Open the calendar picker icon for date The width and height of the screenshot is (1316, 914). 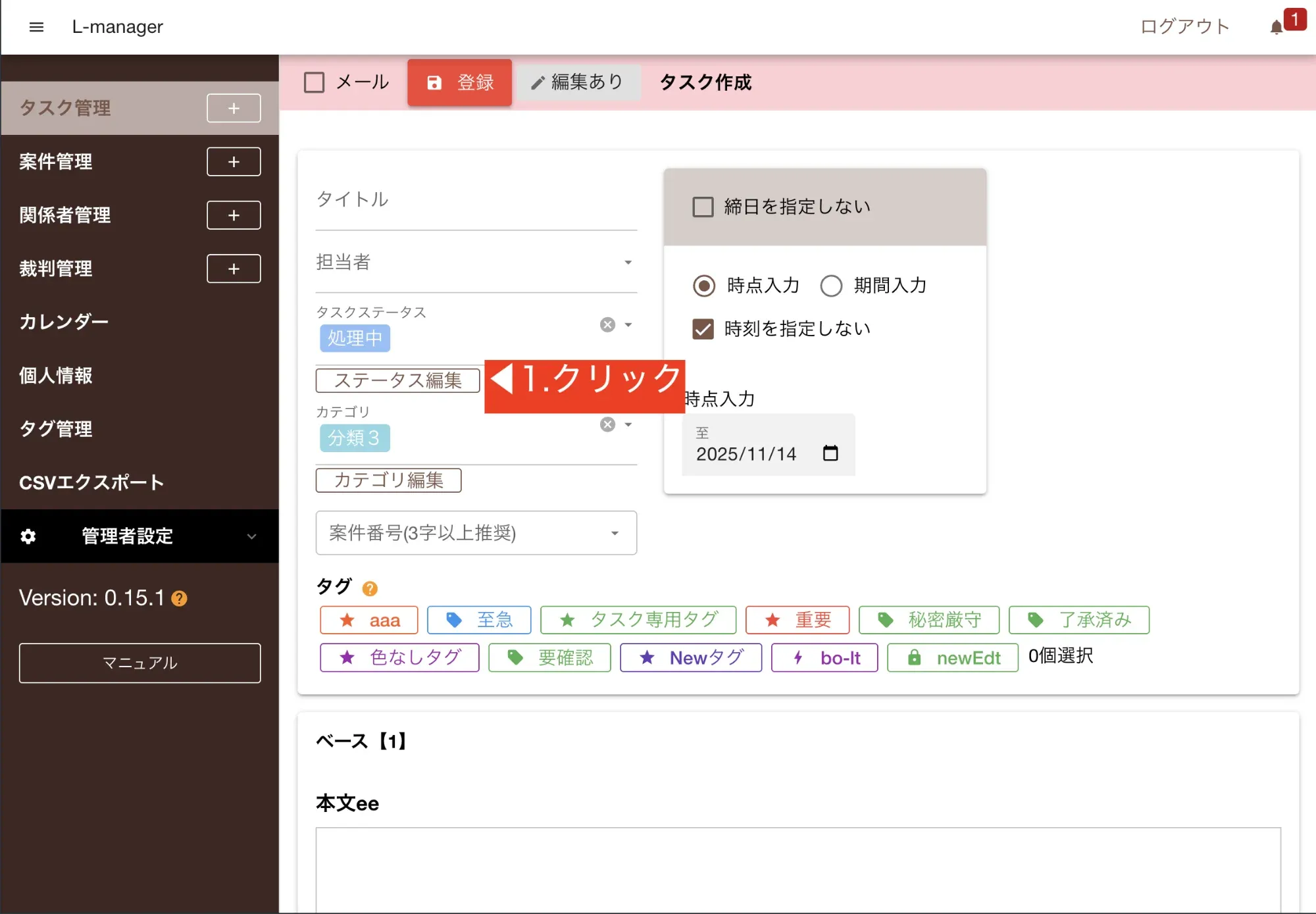(830, 453)
